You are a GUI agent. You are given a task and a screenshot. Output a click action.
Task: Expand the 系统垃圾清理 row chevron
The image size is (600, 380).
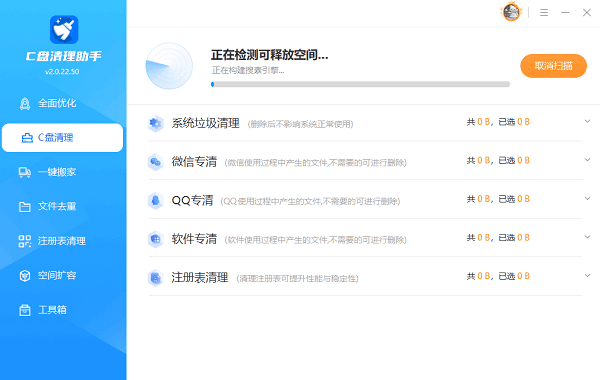(x=587, y=121)
